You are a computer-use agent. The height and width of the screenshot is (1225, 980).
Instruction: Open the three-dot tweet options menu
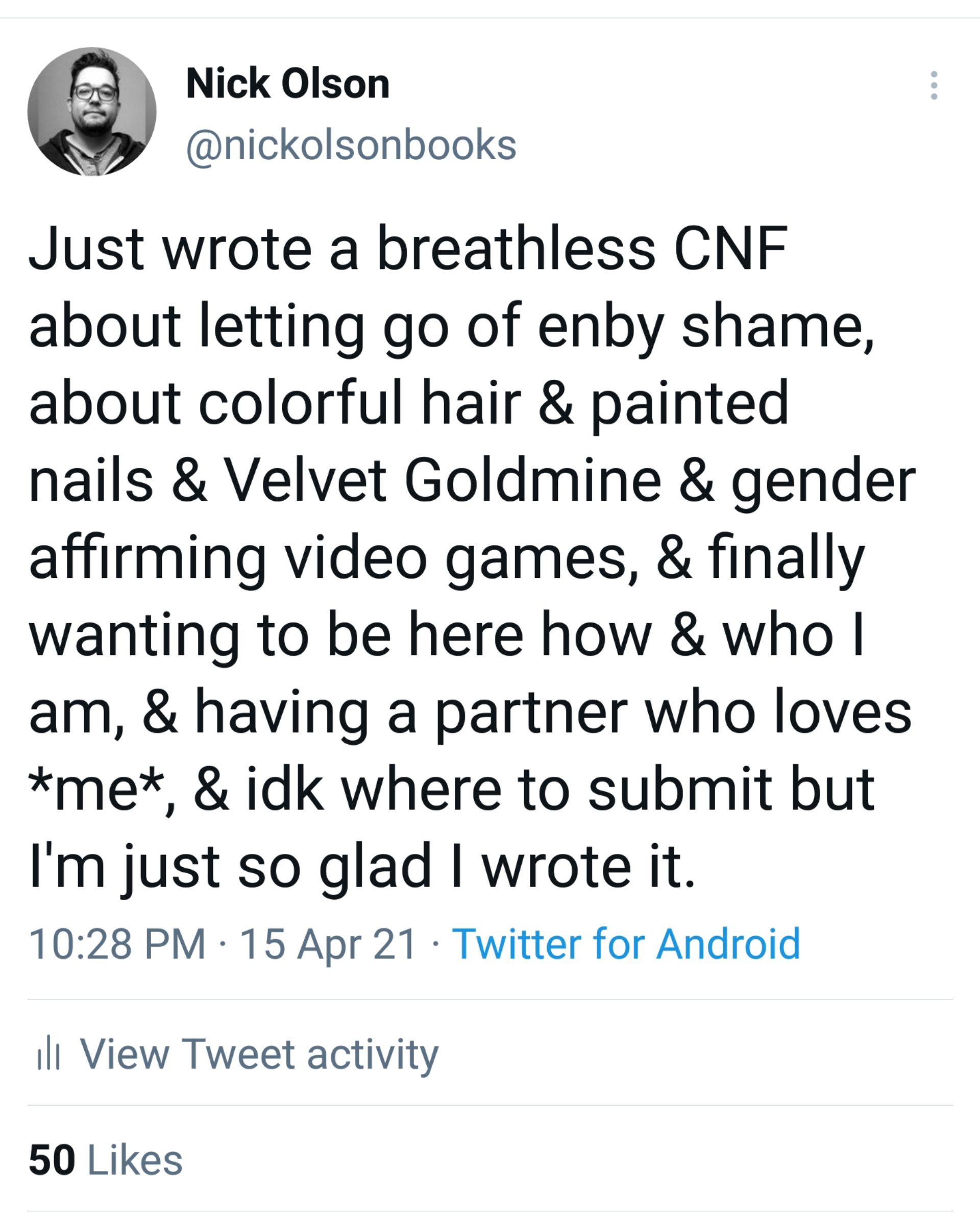[x=934, y=86]
